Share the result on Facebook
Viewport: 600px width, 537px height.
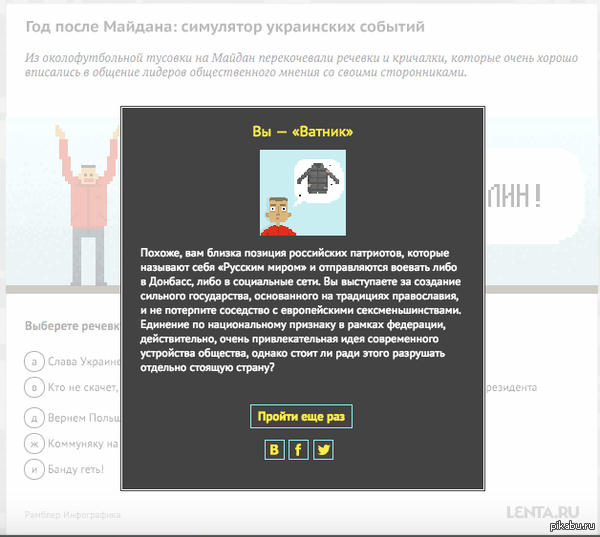[x=299, y=450]
